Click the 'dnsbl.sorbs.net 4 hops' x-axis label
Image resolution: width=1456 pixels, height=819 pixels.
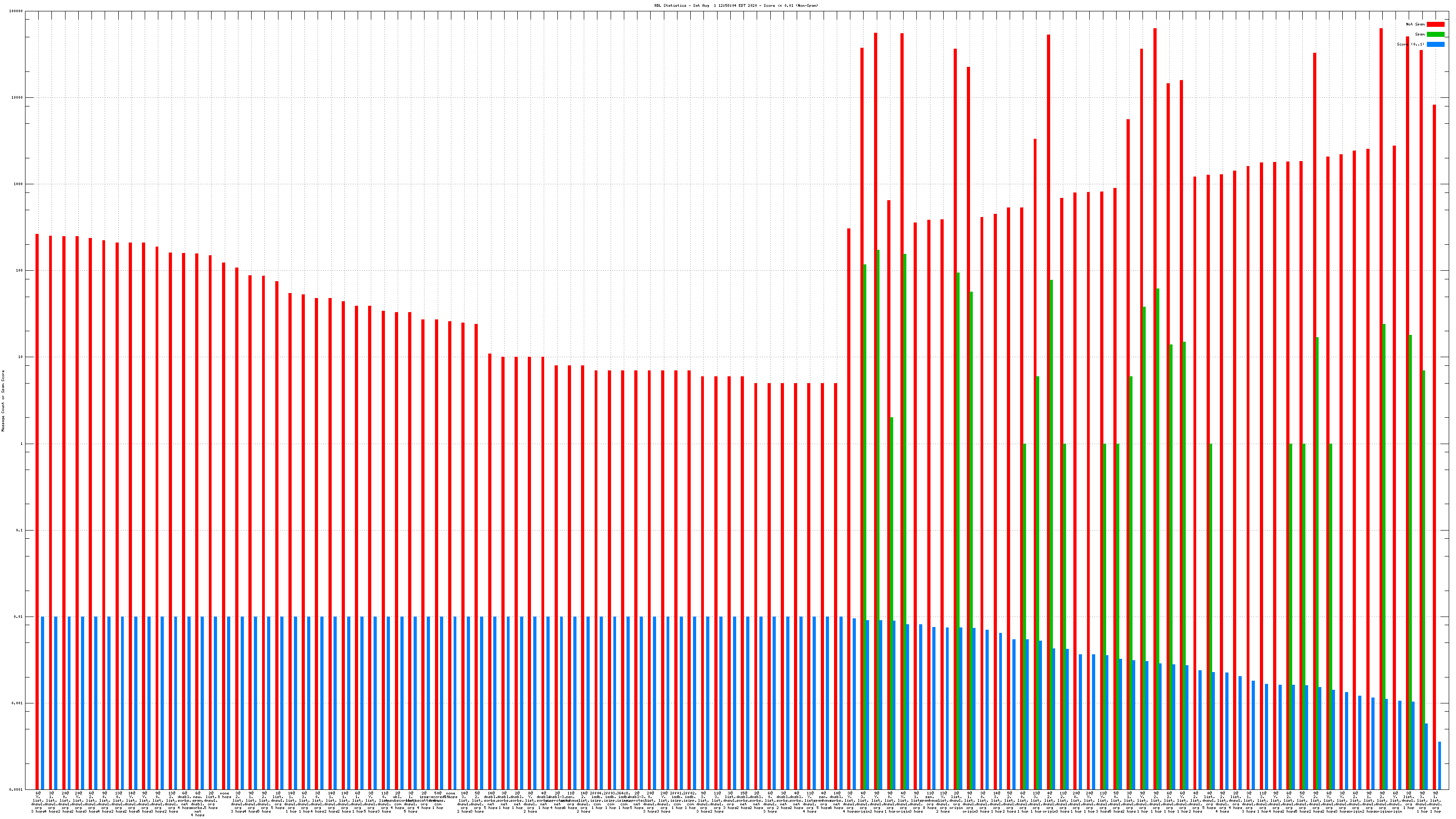click(x=184, y=800)
